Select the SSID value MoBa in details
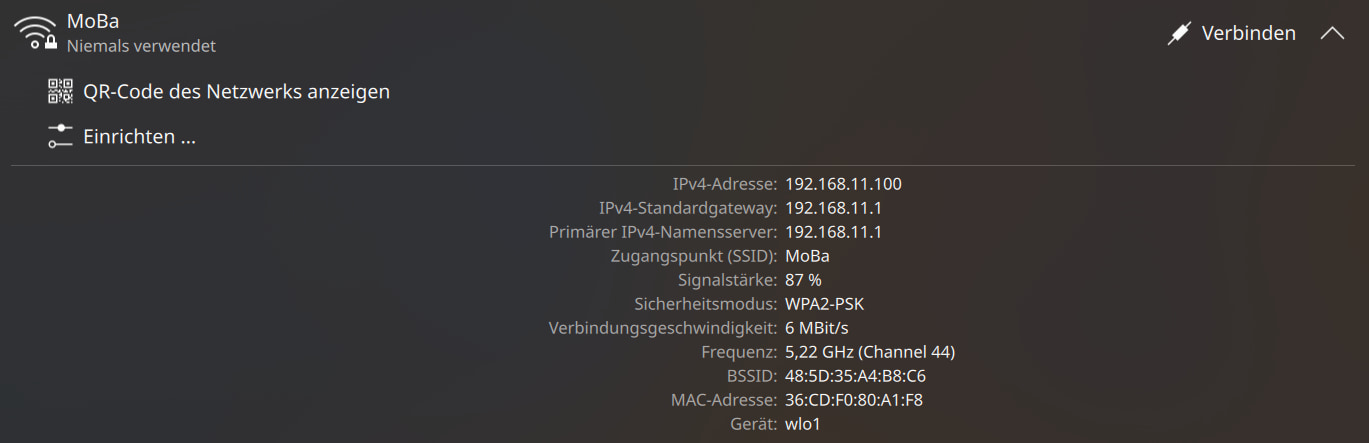Screen dimensions: 1370x443 click(x=807, y=256)
